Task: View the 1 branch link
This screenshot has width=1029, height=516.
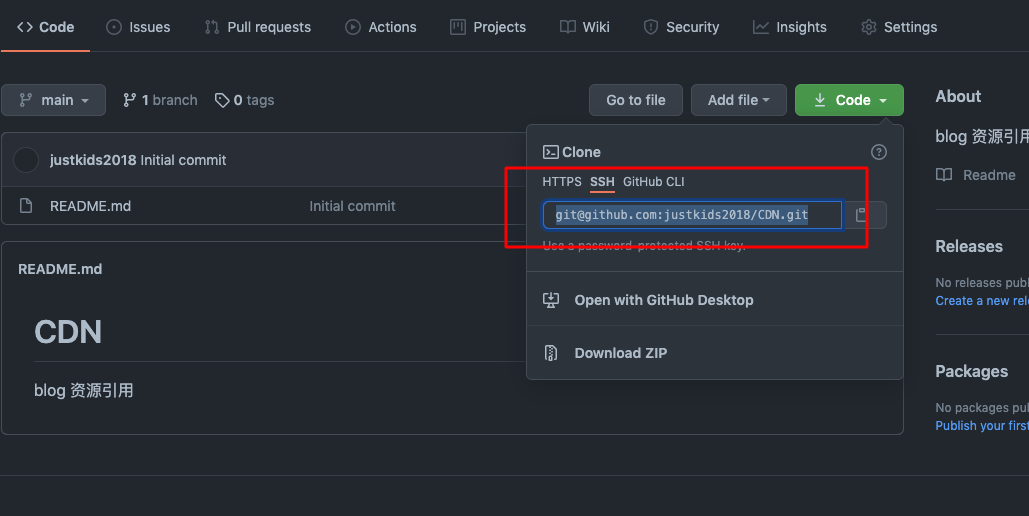Action: (160, 100)
